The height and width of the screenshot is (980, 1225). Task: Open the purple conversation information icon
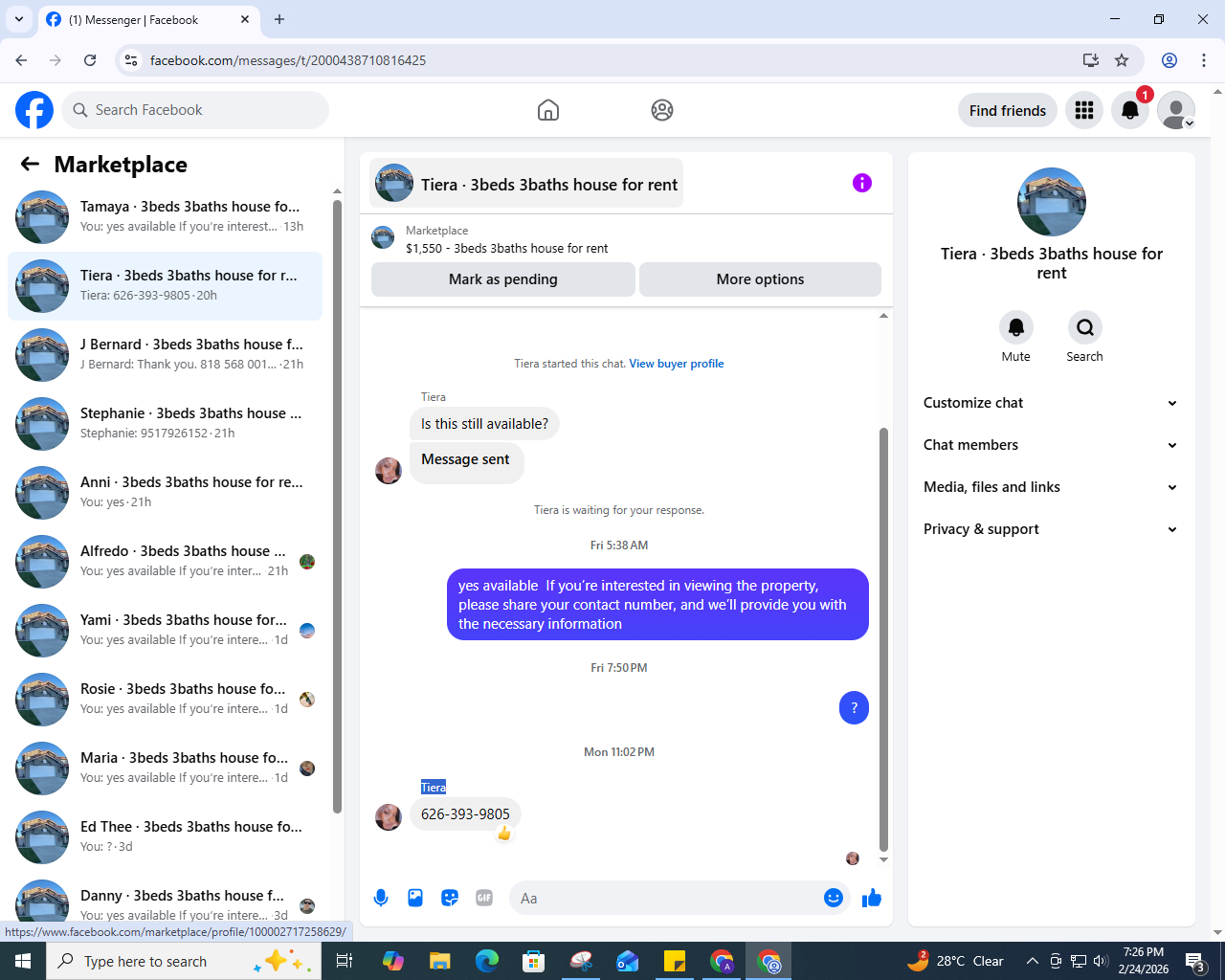coord(862,183)
